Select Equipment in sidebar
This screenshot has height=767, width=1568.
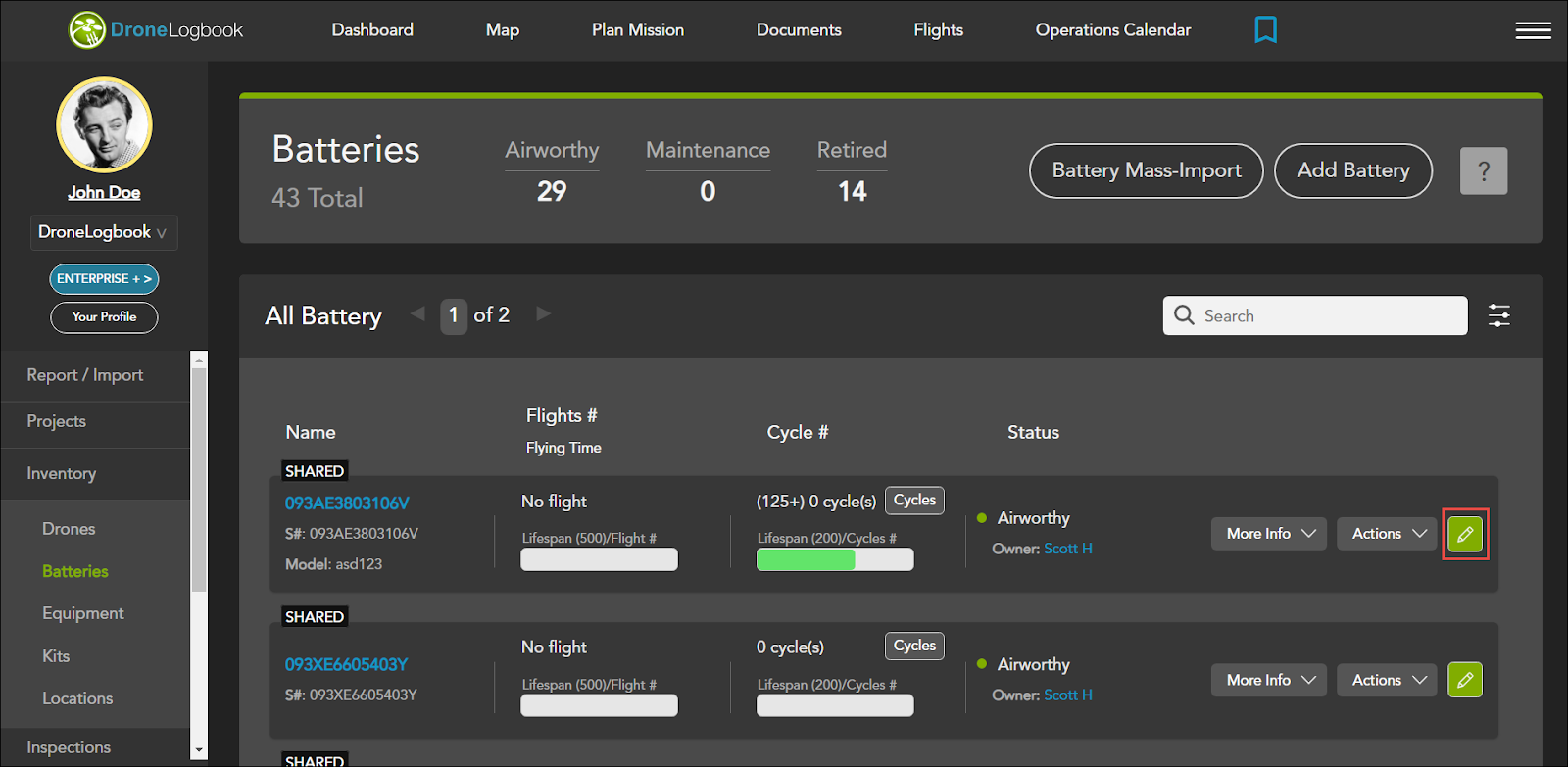pos(83,613)
